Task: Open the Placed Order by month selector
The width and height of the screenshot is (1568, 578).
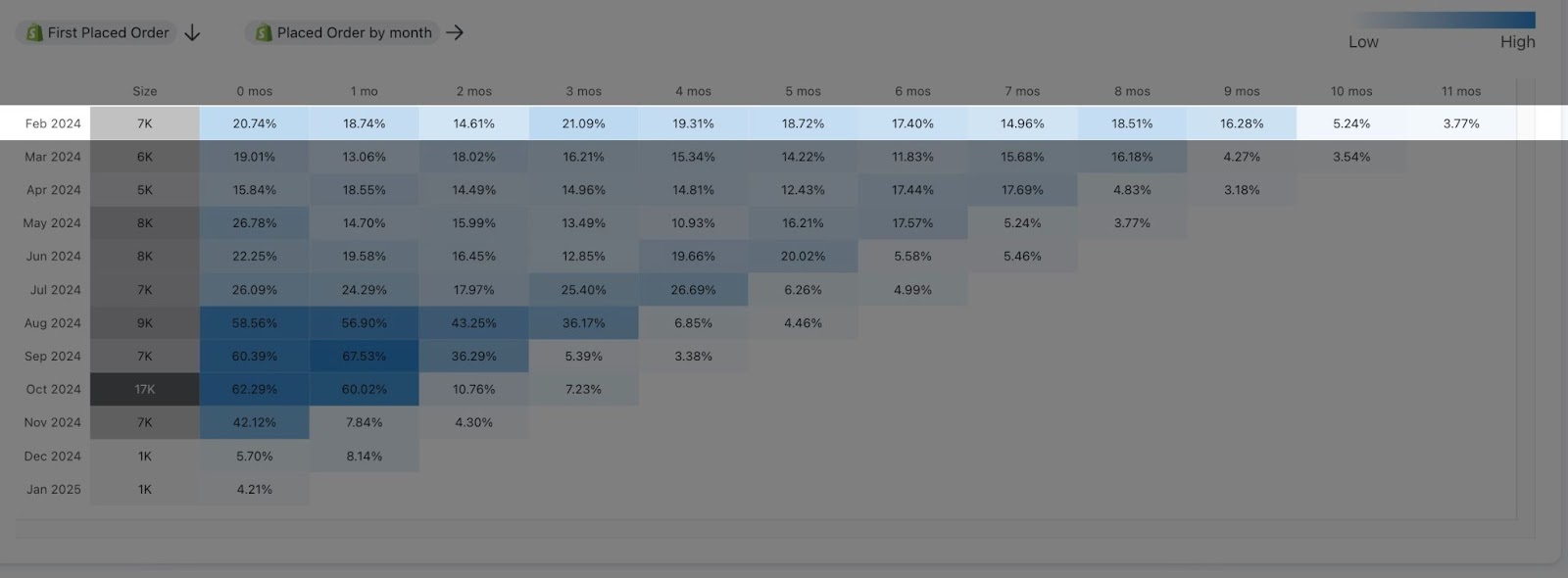Action: point(354,32)
